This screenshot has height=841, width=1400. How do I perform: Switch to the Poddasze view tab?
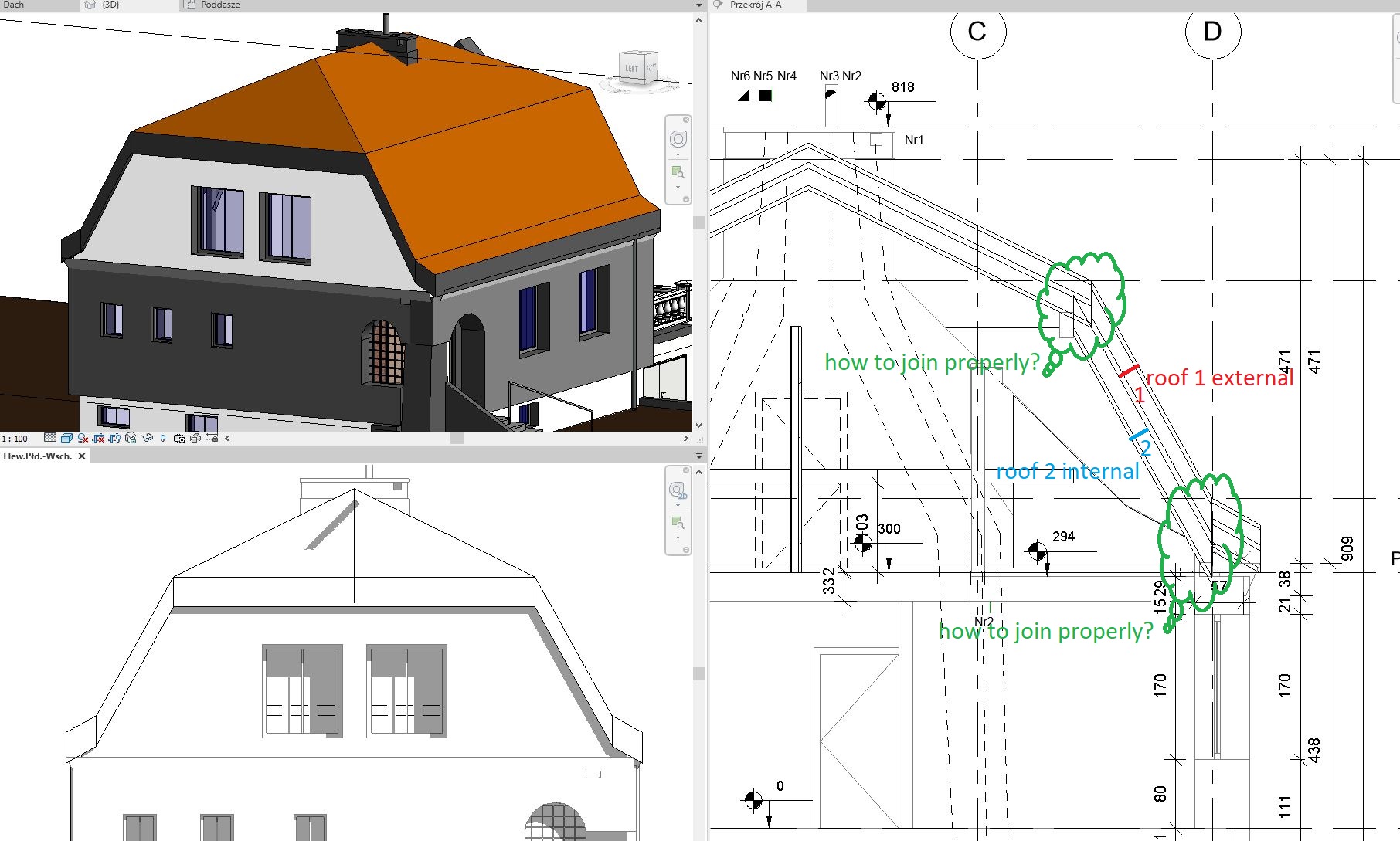pos(219,5)
